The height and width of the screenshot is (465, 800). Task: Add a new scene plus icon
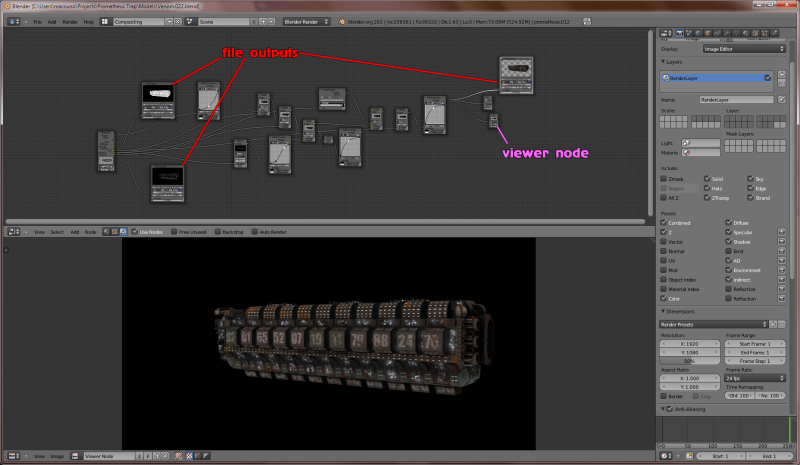pyautogui.click(x=263, y=21)
